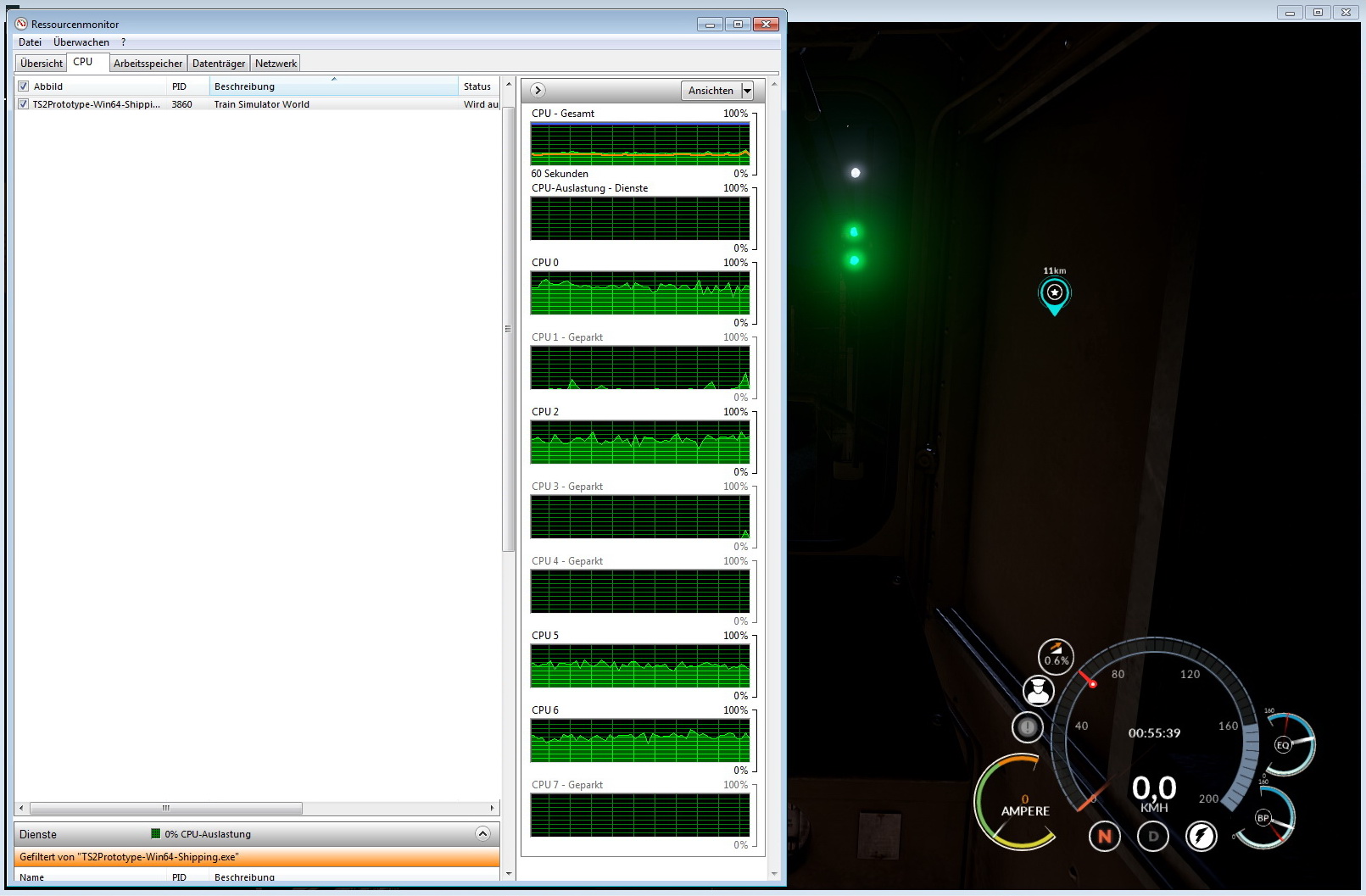Toggle the Abbild header select-all checkbox
The height and width of the screenshot is (896, 1366).
click(x=24, y=86)
